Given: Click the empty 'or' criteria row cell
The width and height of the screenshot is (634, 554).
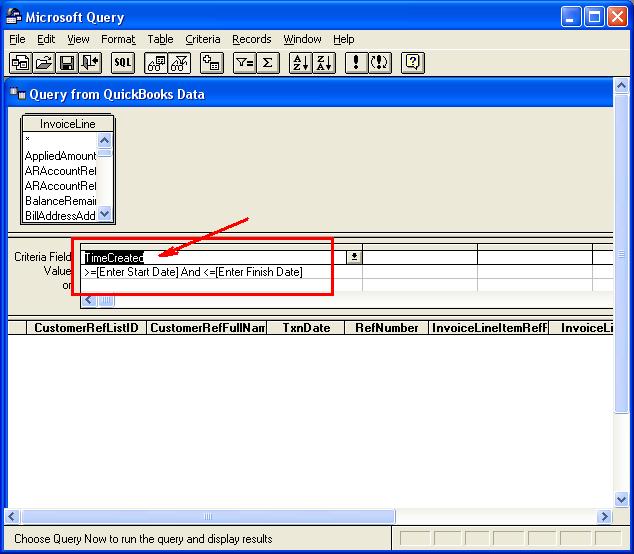Looking at the screenshot, I should pos(222,285).
